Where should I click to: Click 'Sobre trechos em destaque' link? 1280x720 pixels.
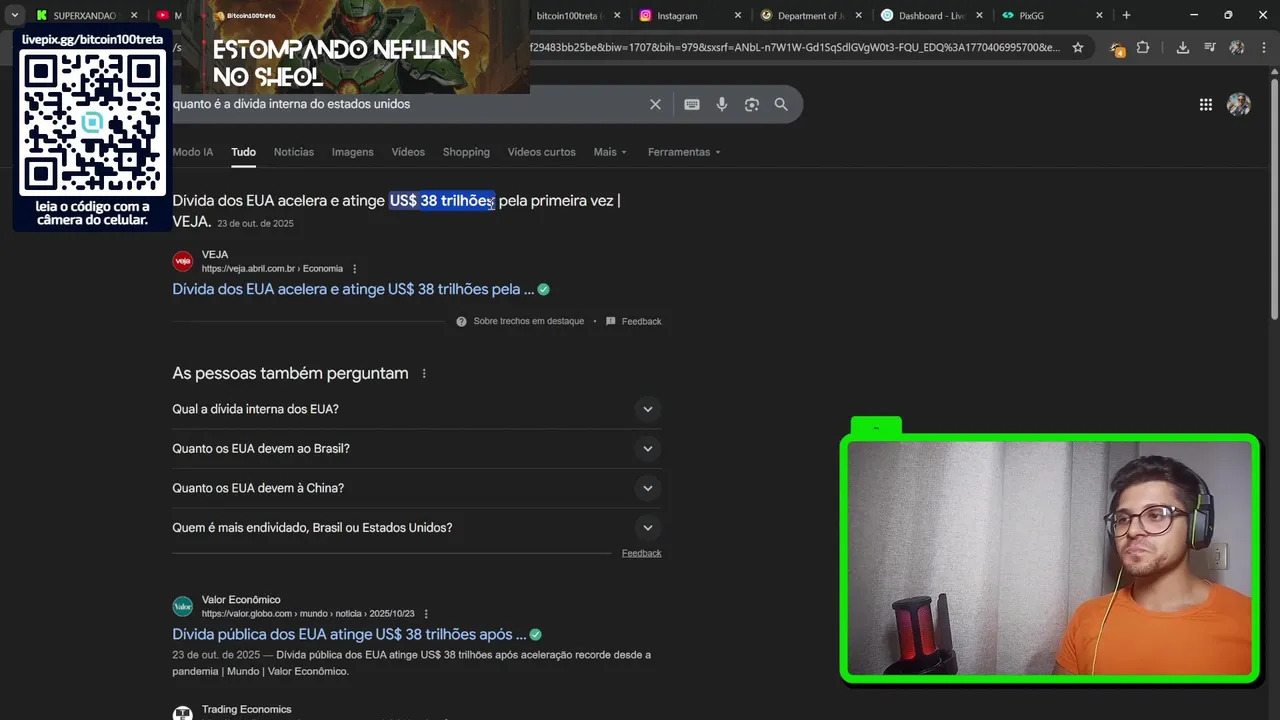tap(528, 321)
